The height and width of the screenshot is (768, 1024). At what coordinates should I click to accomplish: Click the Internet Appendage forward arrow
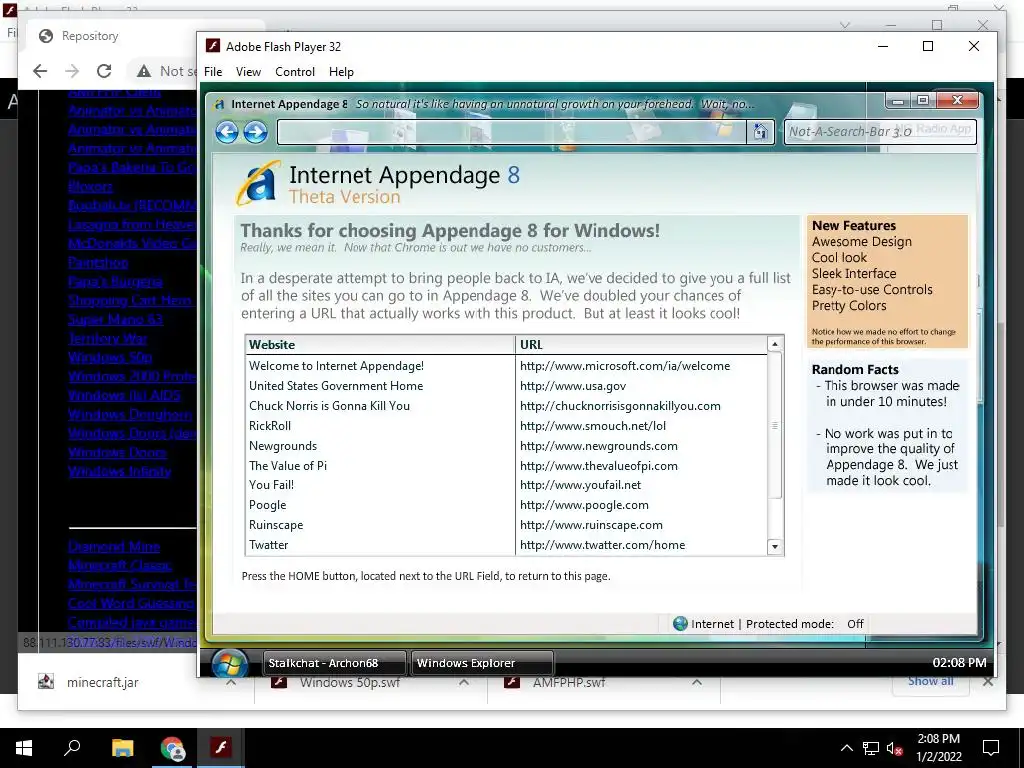point(255,132)
